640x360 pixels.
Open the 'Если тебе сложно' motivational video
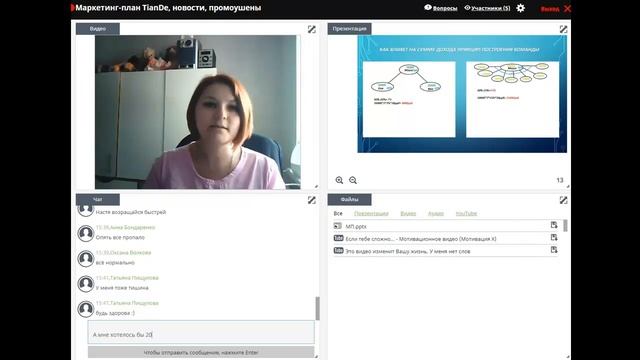421,239
